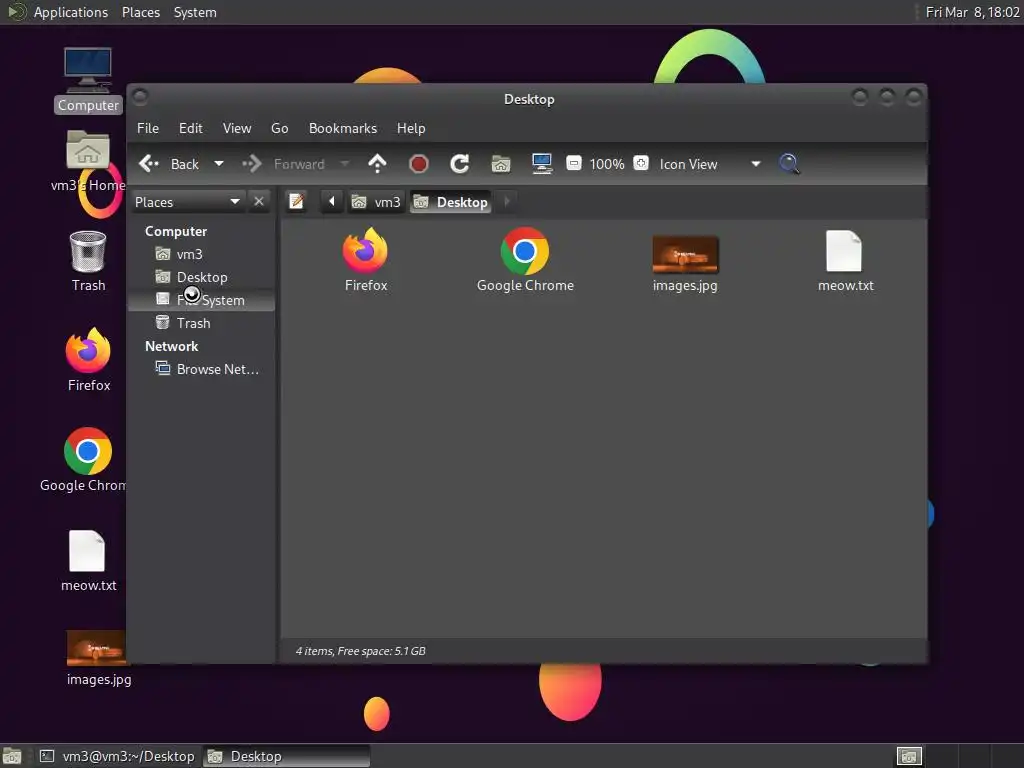The height and width of the screenshot is (768, 1024).
Task: Open the Go menu
Action: [x=280, y=128]
